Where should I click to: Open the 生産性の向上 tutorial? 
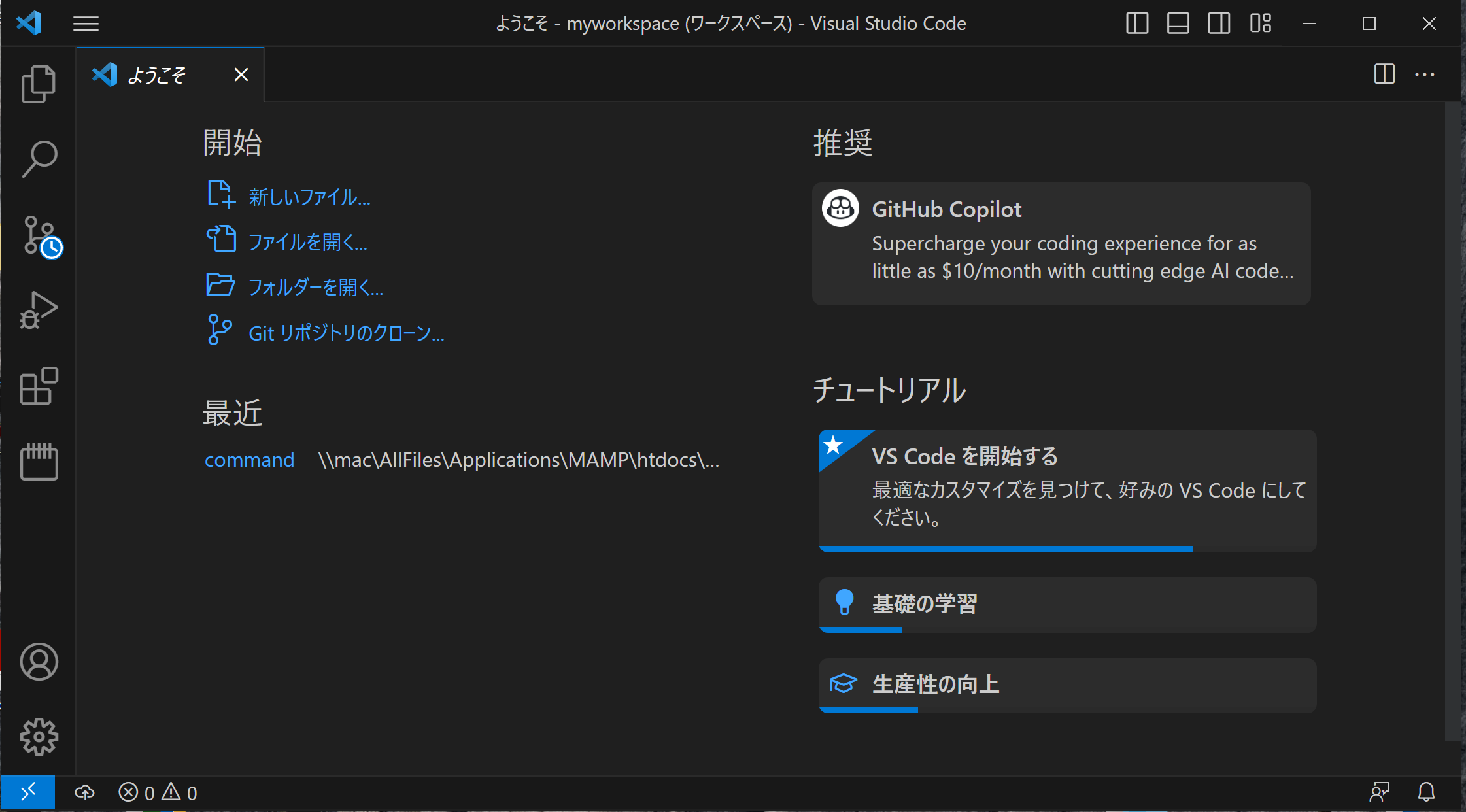click(x=1067, y=685)
